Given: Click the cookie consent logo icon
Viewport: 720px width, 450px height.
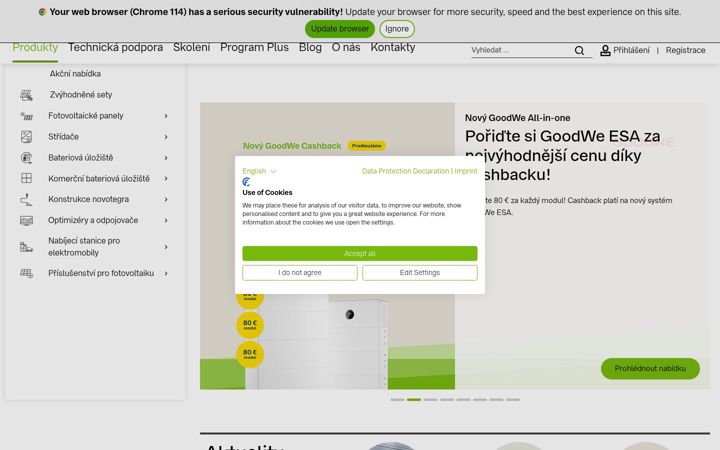Looking at the screenshot, I should [247, 182].
